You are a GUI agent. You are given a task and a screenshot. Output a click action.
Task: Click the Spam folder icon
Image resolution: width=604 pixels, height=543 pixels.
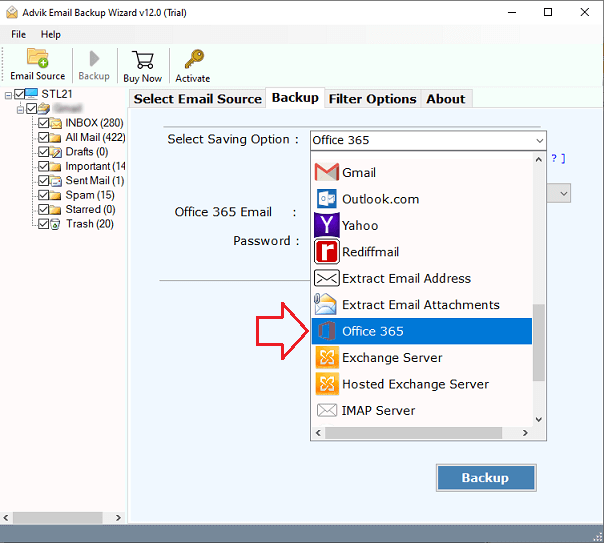(56, 195)
